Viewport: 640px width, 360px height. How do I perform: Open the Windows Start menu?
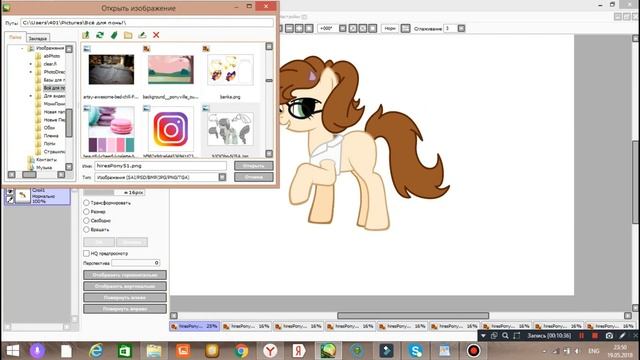13,351
